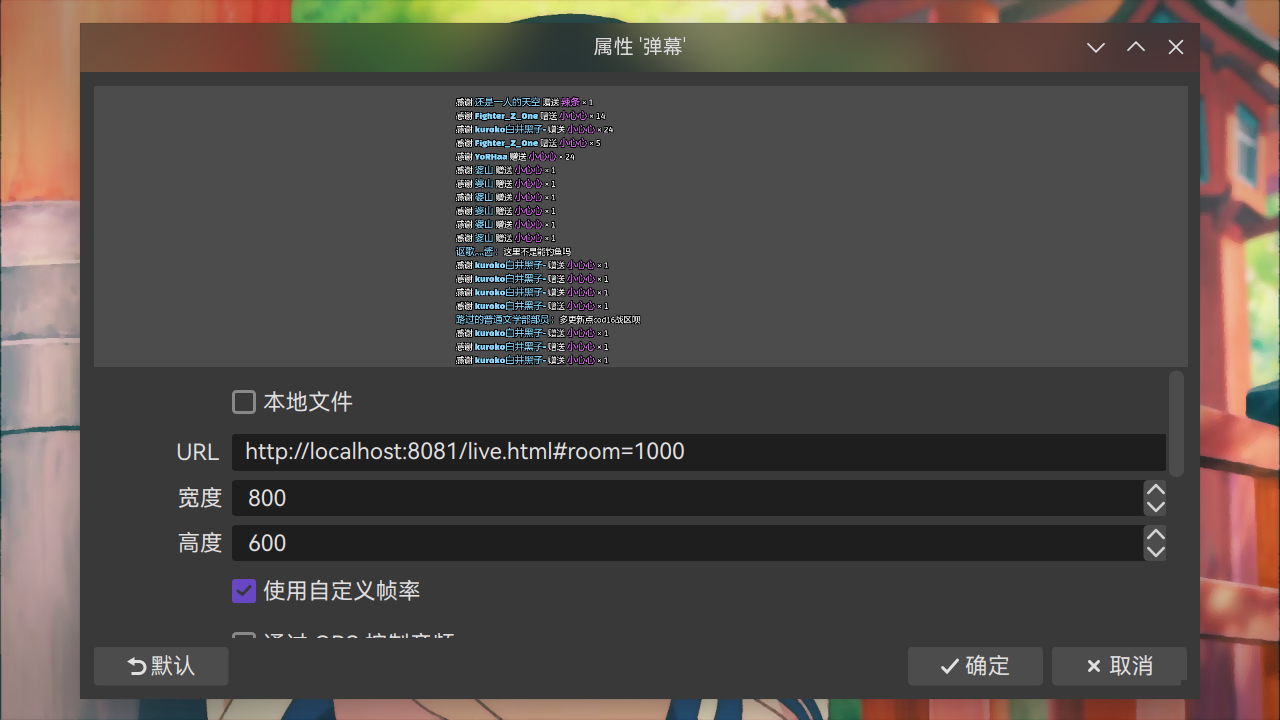The height and width of the screenshot is (720, 1280).
Task: Click the checkmark icon on the 确定 button
Action: click(x=950, y=665)
